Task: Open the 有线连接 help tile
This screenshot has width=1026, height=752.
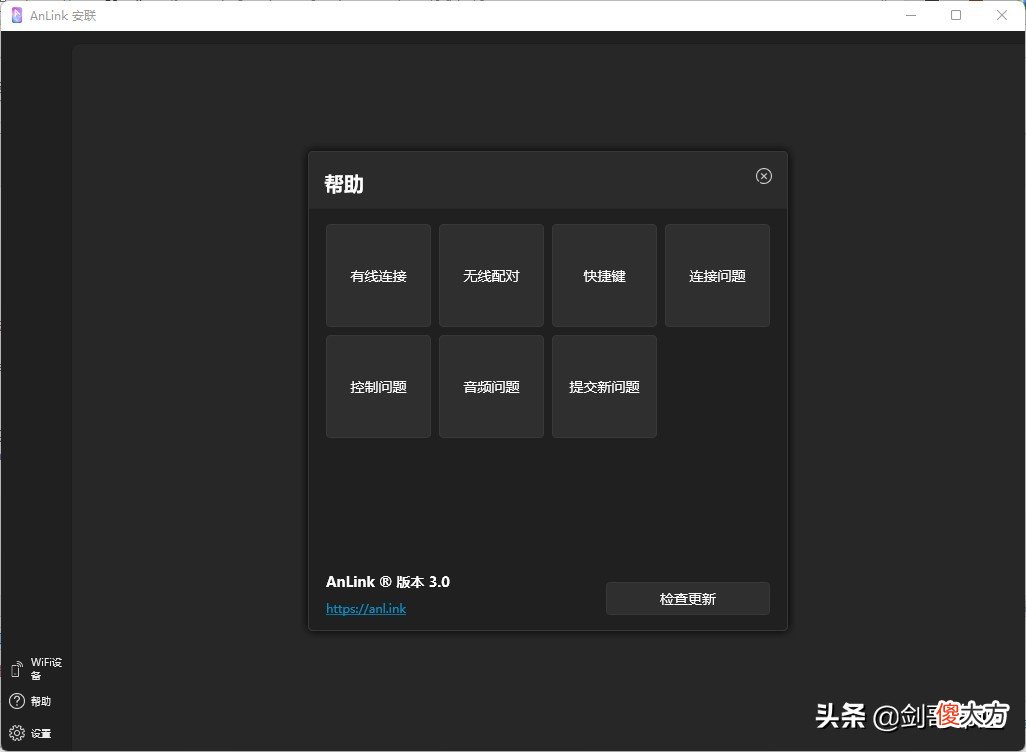Action: coord(378,276)
